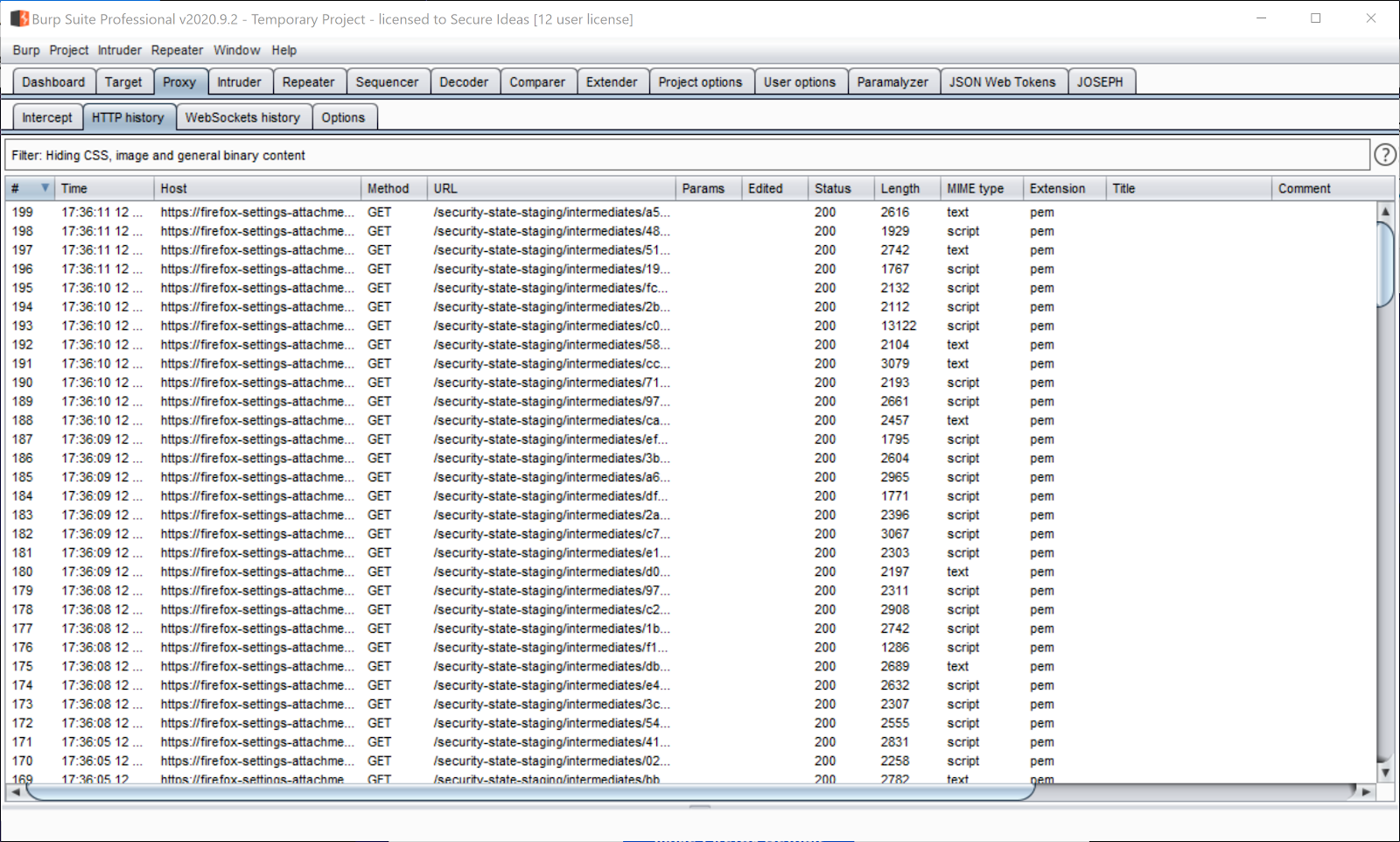Viewport: 1400px width, 842px height.
Task: Open the proxy Options sub-tab
Action: 343,117
